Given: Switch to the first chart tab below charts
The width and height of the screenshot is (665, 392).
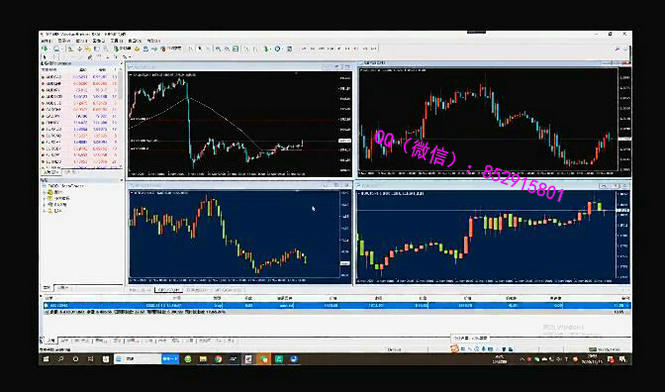Looking at the screenshot, I should [140, 290].
